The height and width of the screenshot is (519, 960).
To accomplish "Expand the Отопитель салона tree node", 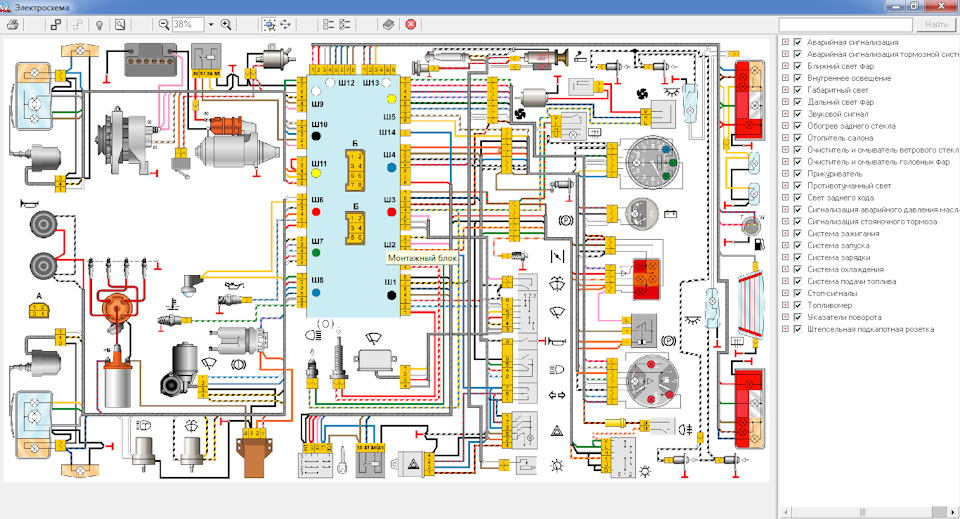I will 786,138.
